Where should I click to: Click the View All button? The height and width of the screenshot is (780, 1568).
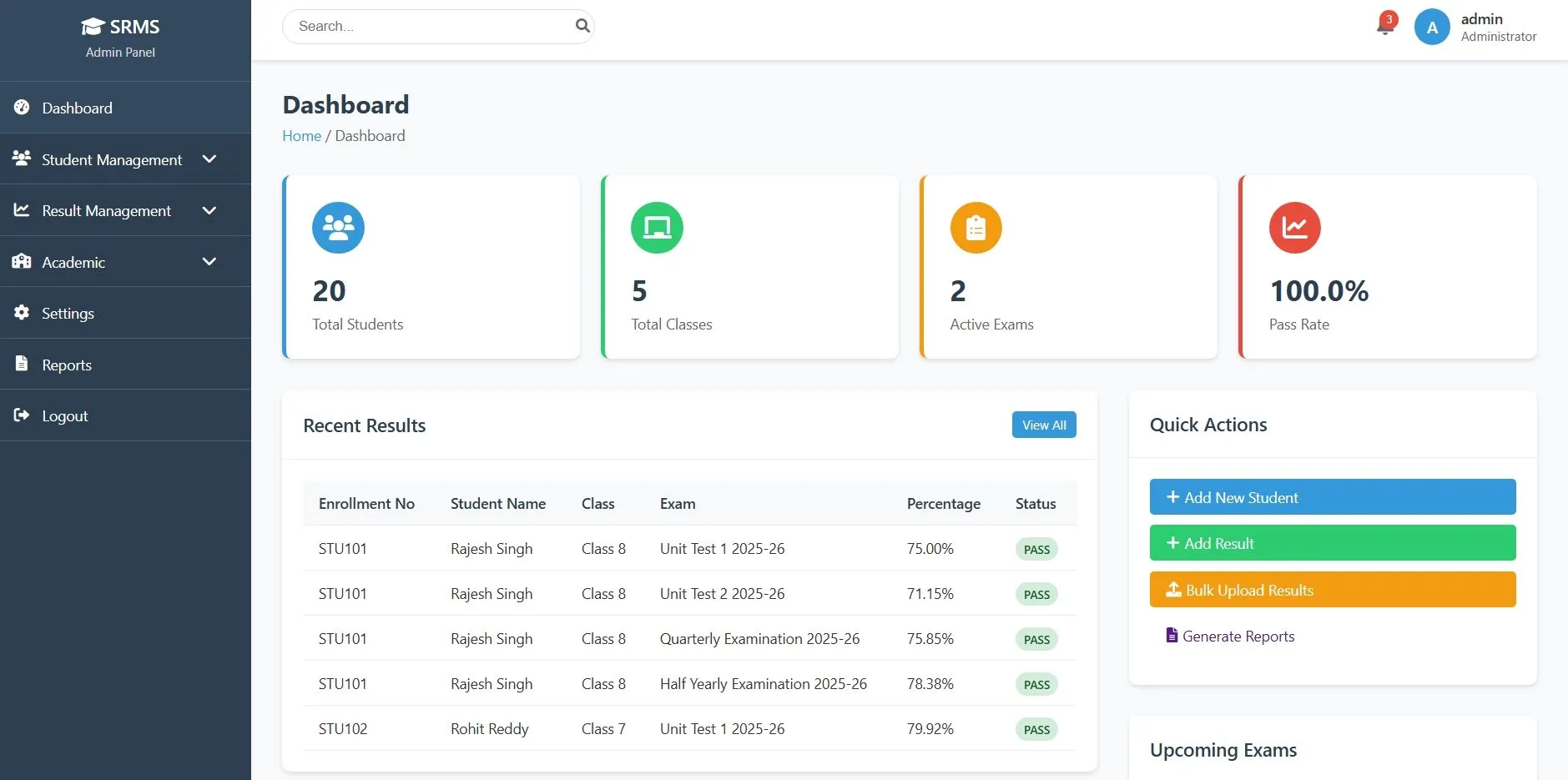(x=1042, y=425)
